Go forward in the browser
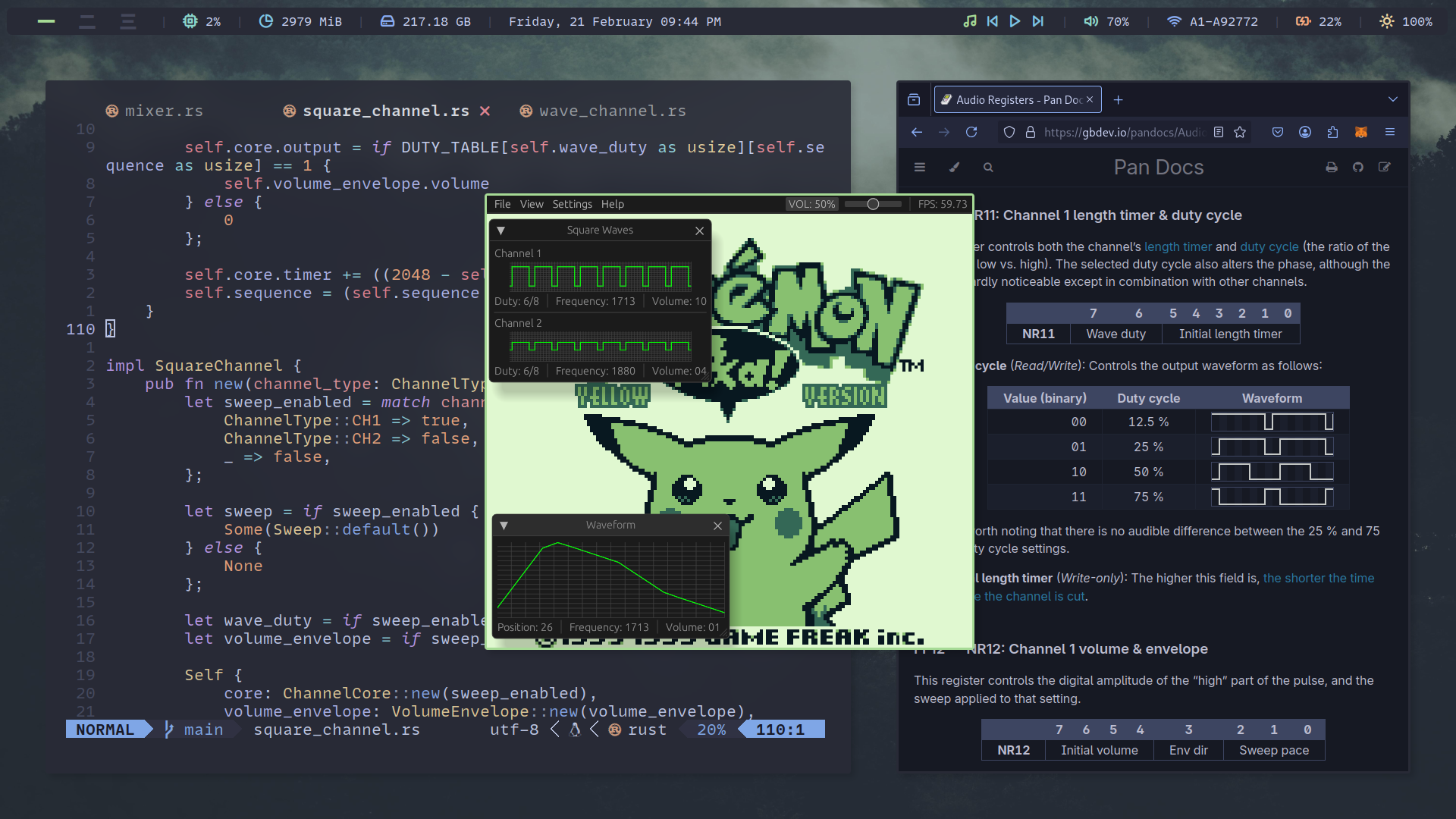Screen dimensions: 1456x819 (944, 132)
